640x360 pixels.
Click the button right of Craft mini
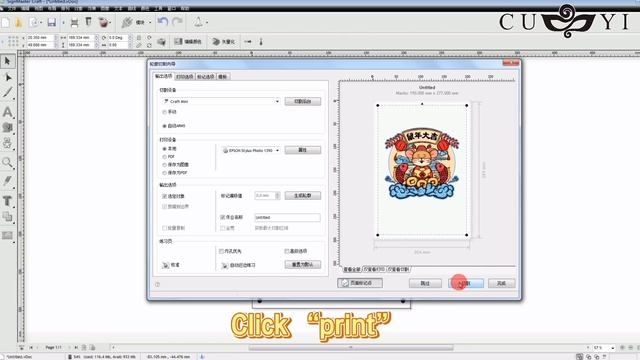[x=302, y=101]
